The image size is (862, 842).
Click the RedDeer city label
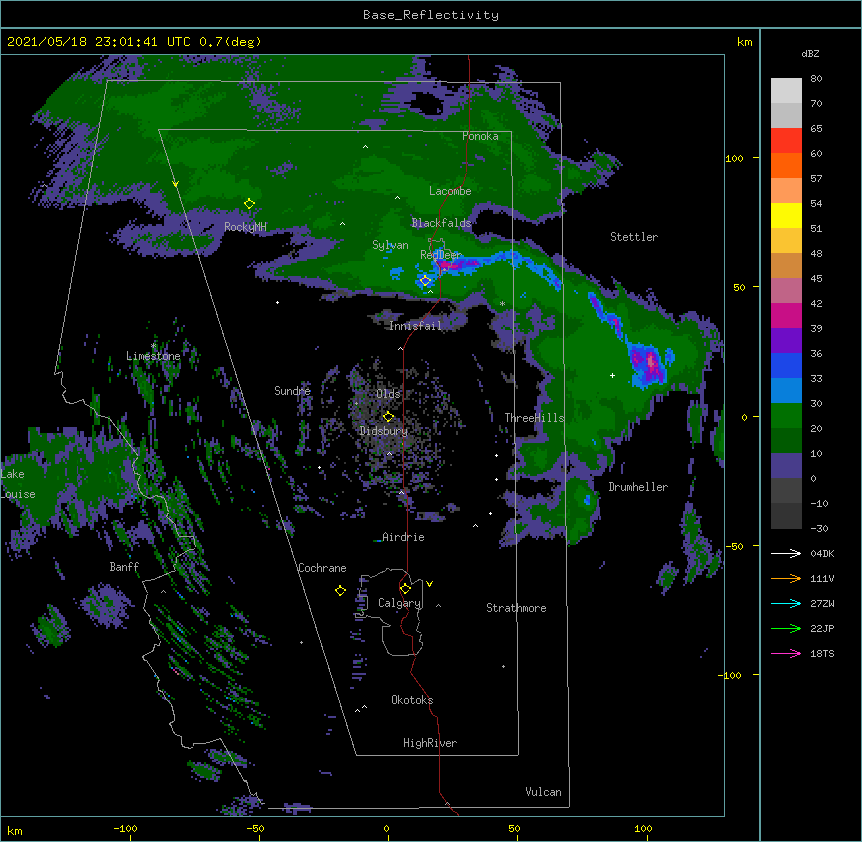pyautogui.click(x=440, y=255)
